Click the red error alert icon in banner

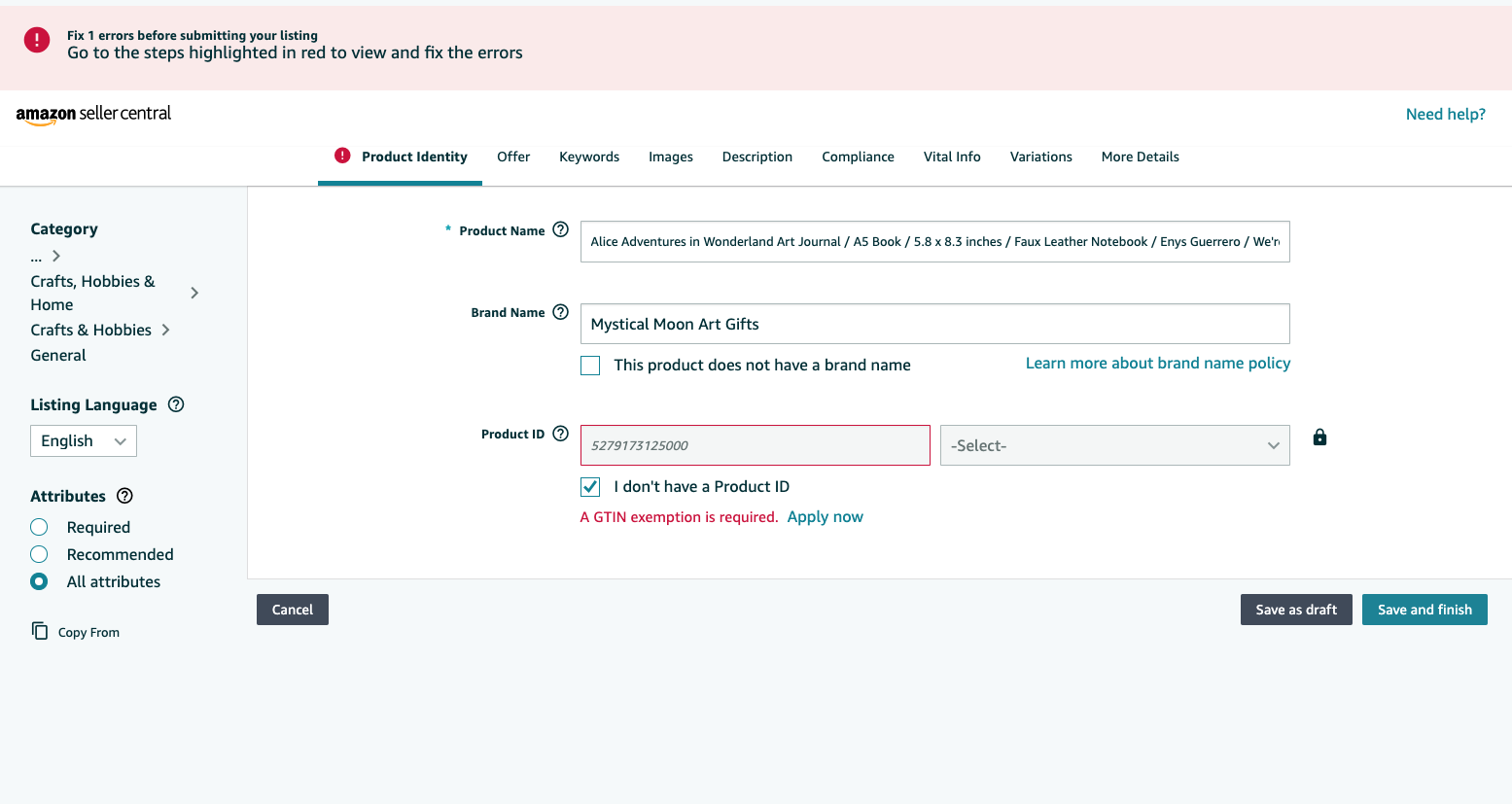[37, 40]
